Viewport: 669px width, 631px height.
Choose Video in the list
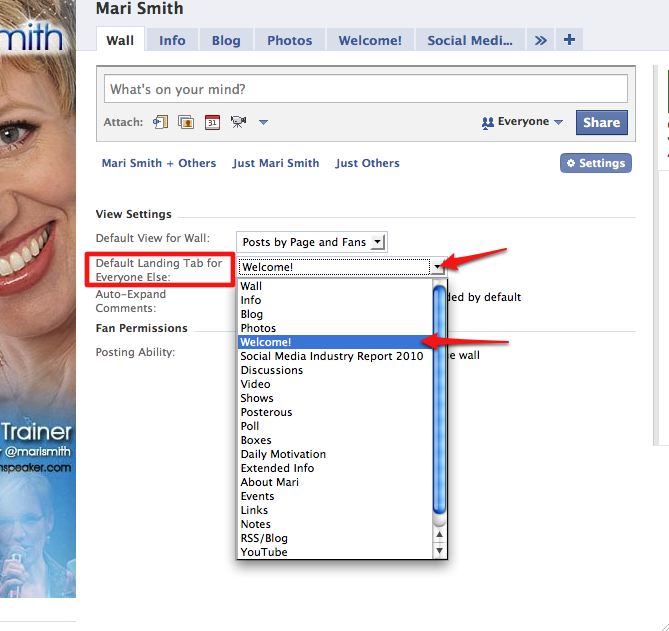pyautogui.click(x=335, y=384)
